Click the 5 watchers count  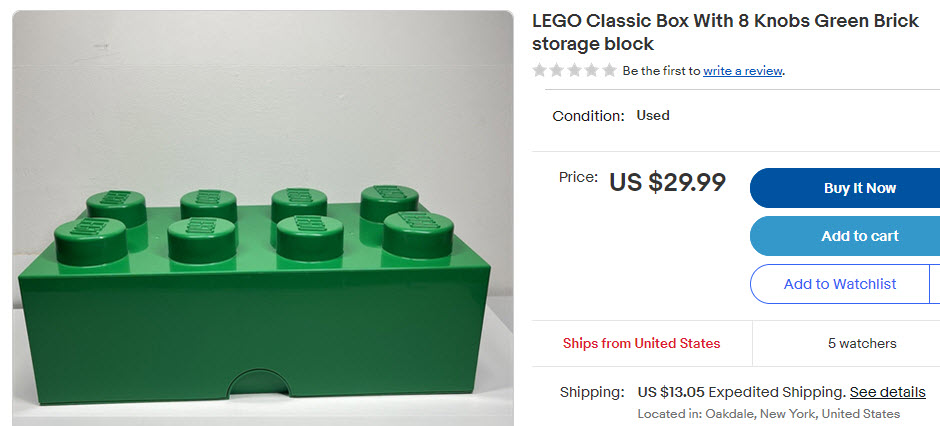click(x=862, y=343)
